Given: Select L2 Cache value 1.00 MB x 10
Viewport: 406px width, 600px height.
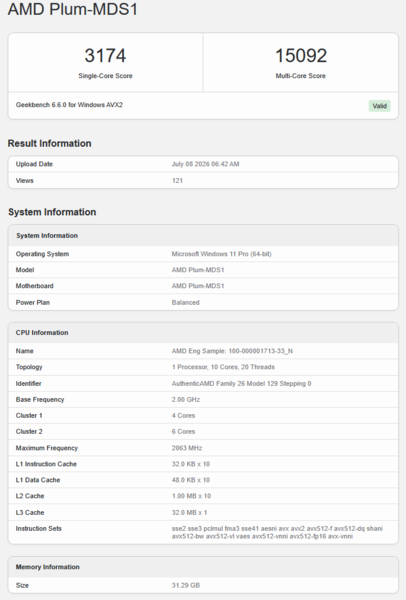Looking at the screenshot, I should 191,497.
